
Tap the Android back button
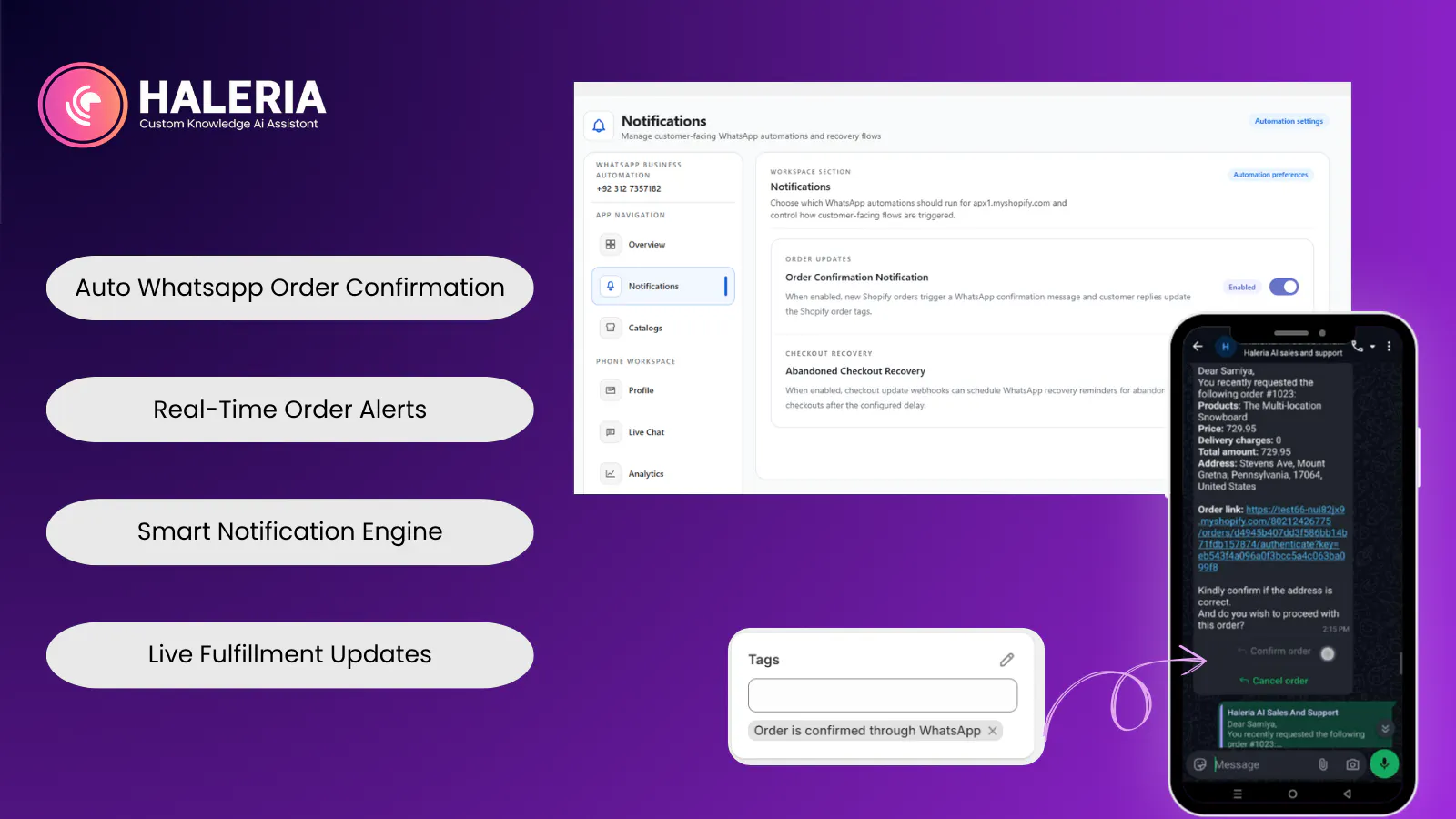click(1348, 794)
